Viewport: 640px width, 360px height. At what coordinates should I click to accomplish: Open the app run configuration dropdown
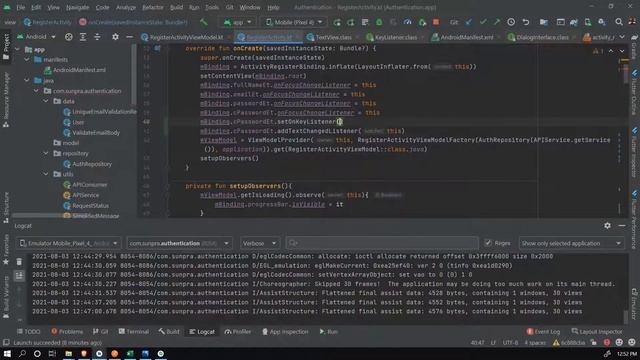pos(237,22)
